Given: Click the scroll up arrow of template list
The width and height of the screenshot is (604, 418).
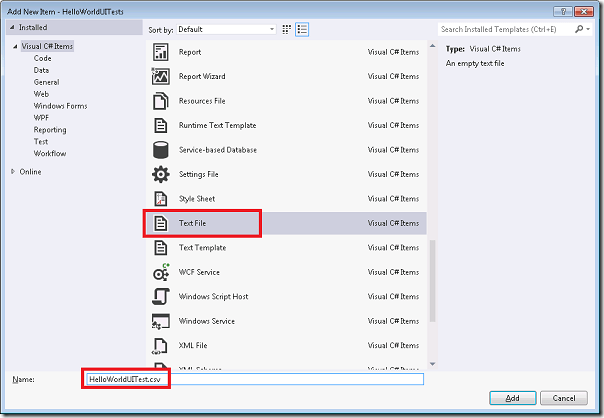Looking at the screenshot, I should [433, 46].
